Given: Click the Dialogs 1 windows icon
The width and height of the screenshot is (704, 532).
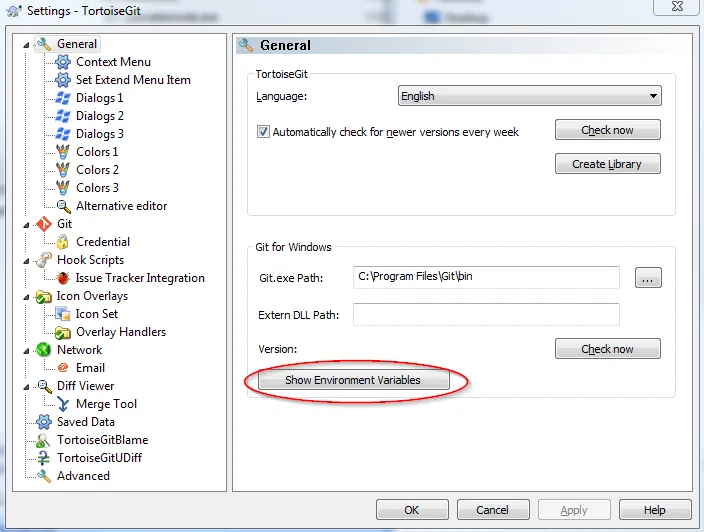Looking at the screenshot, I should 63,98.
